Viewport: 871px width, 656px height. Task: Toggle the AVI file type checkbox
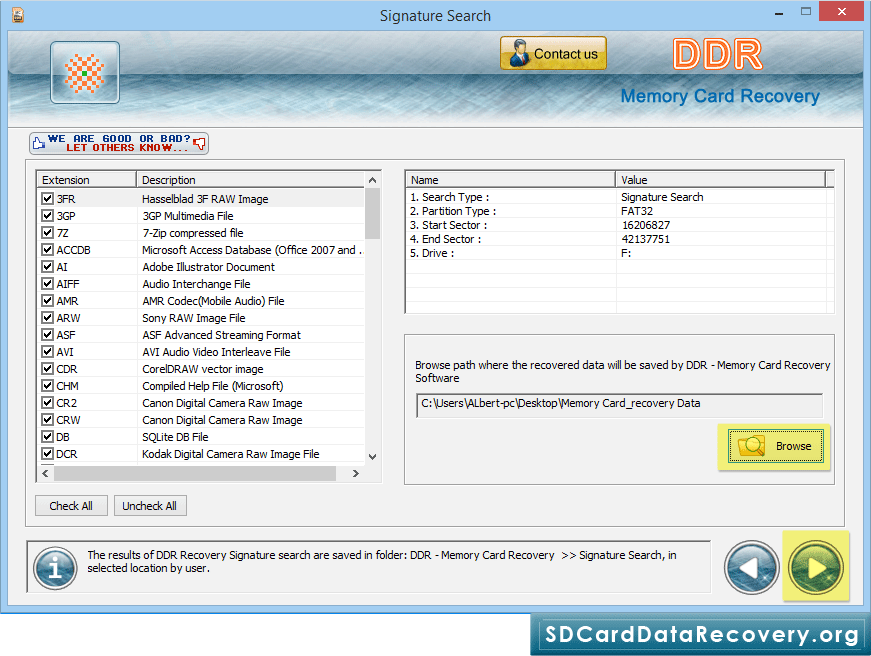(47, 352)
